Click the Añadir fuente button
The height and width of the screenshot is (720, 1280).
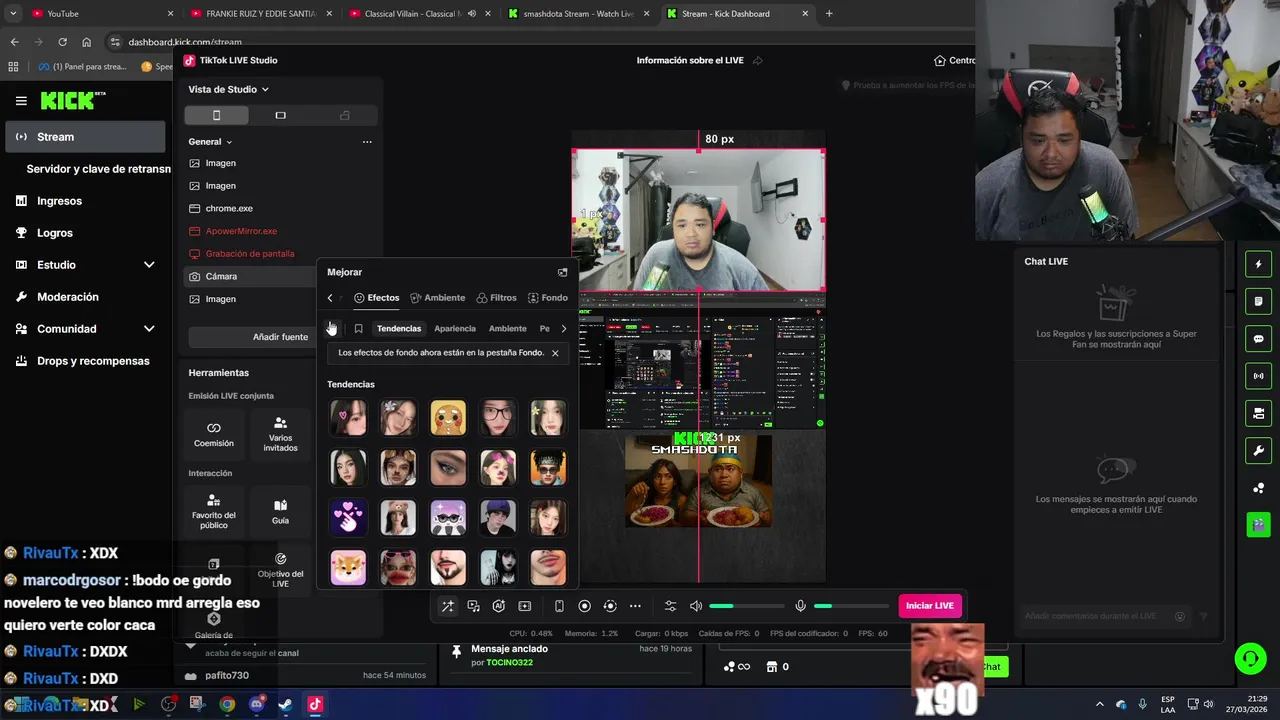pyautogui.click(x=280, y=337)
